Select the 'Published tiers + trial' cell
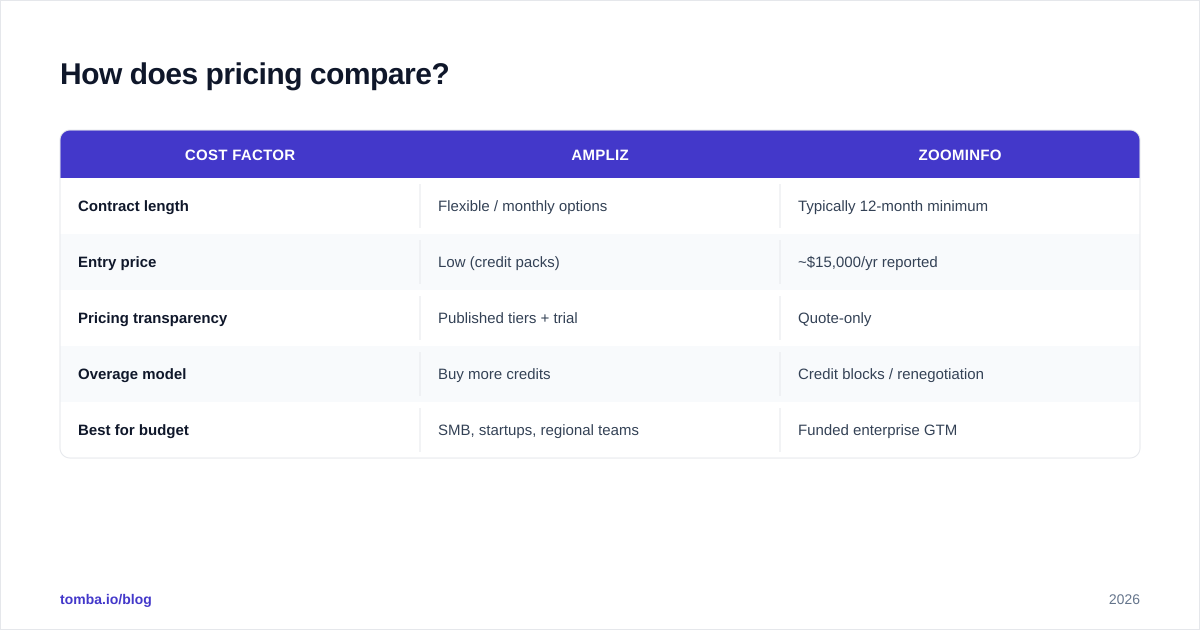The height and width of the screenshot is (630, 1200). pos(600,318)
